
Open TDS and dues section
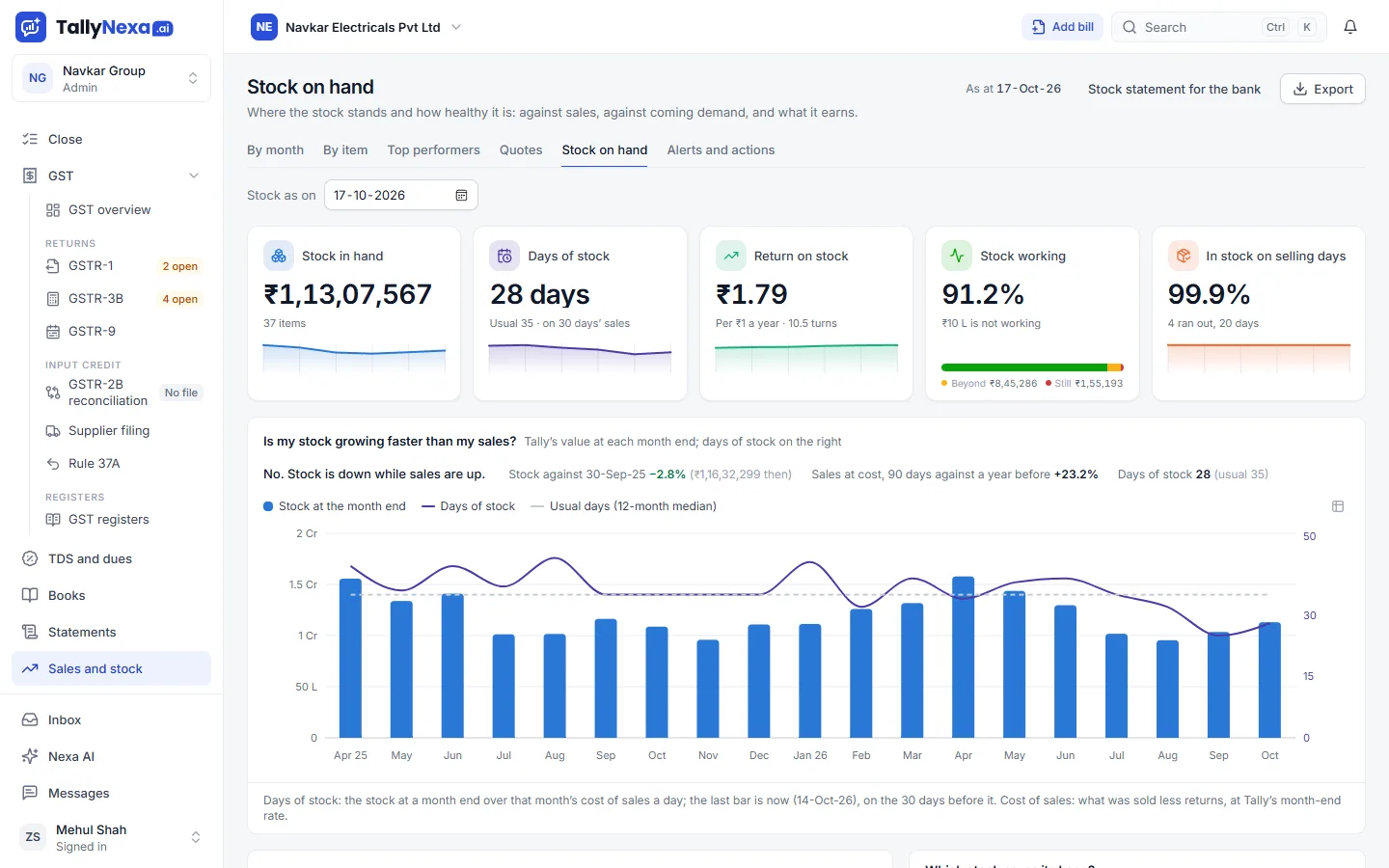(x=111, y=558)
